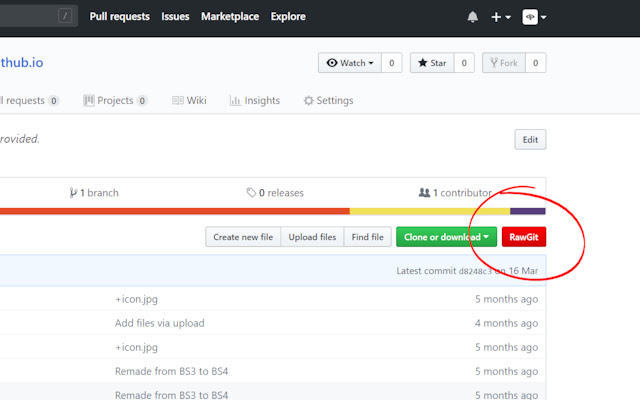The height and width of the screenshot is (400, 640).
Task: Click the eye icon in Watch button
Action: click(332, 63)
